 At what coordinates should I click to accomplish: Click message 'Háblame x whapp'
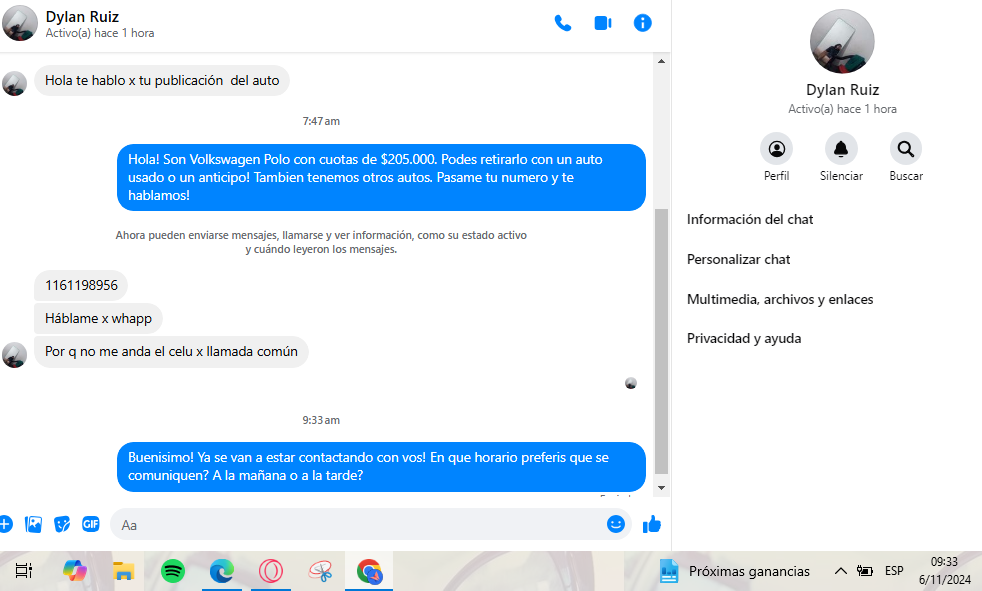(98, 319)
